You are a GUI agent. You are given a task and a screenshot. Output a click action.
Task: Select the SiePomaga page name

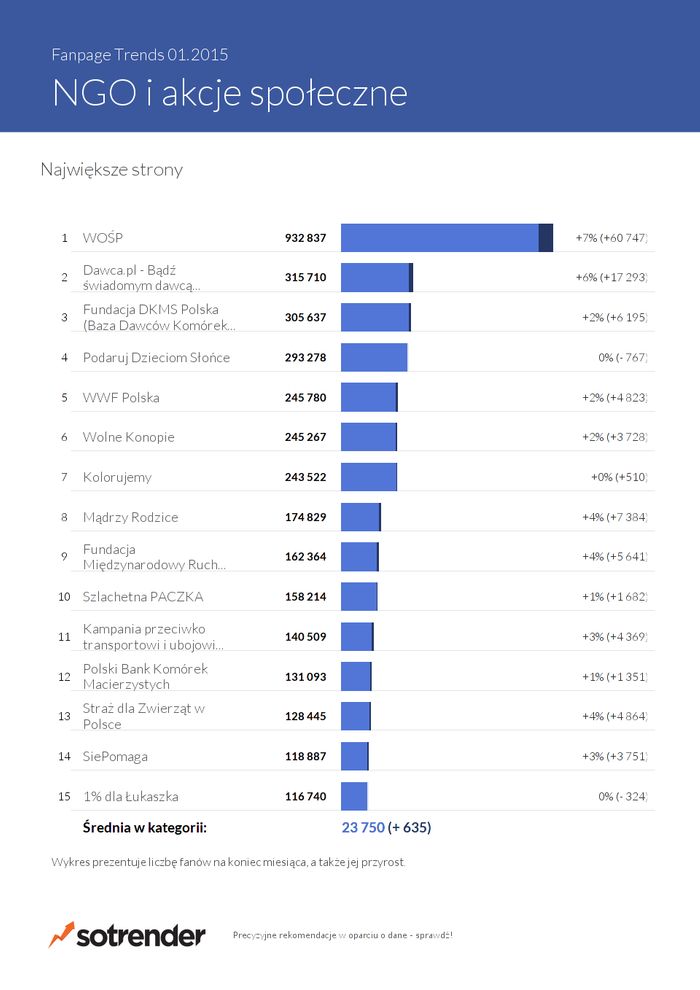point(116,756)
